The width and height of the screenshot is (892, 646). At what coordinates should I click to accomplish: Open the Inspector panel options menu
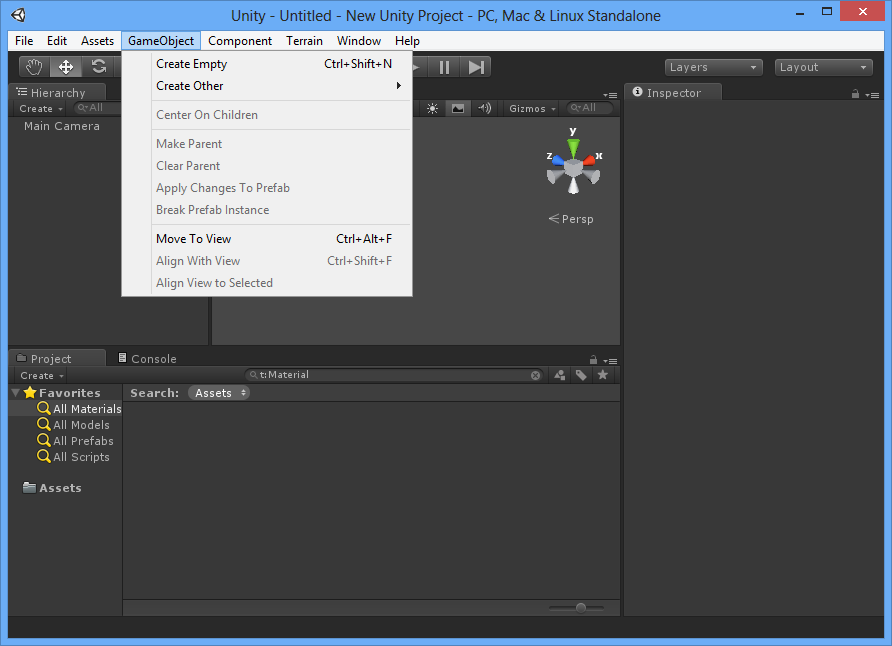872,95
